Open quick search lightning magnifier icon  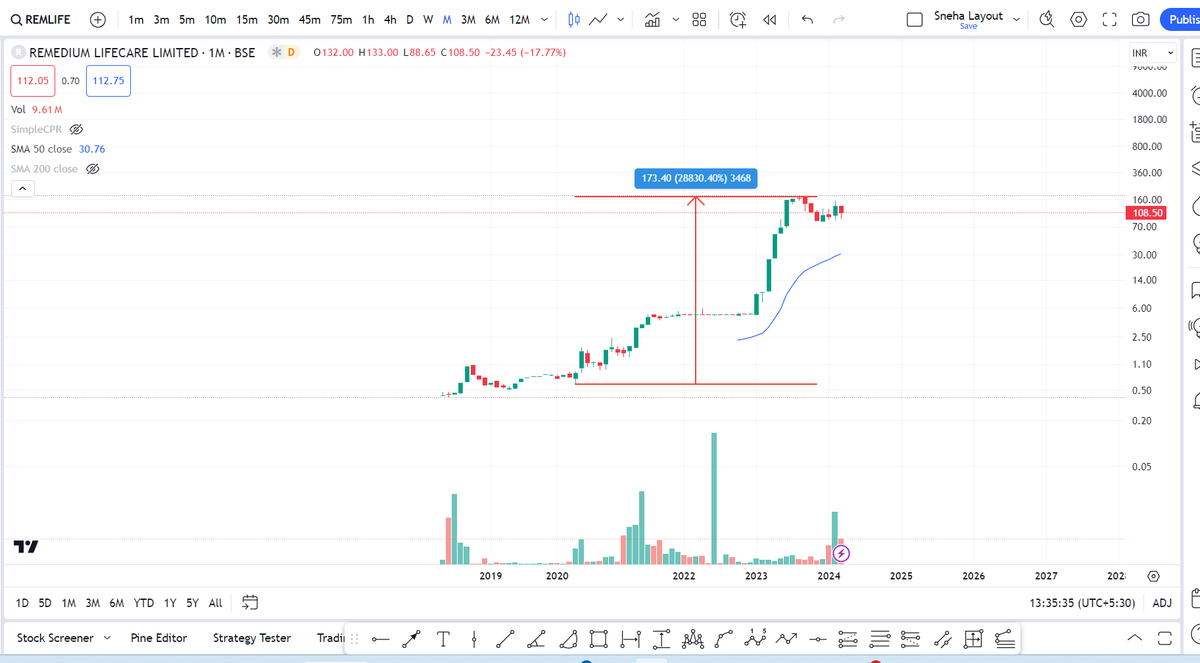1047,20
